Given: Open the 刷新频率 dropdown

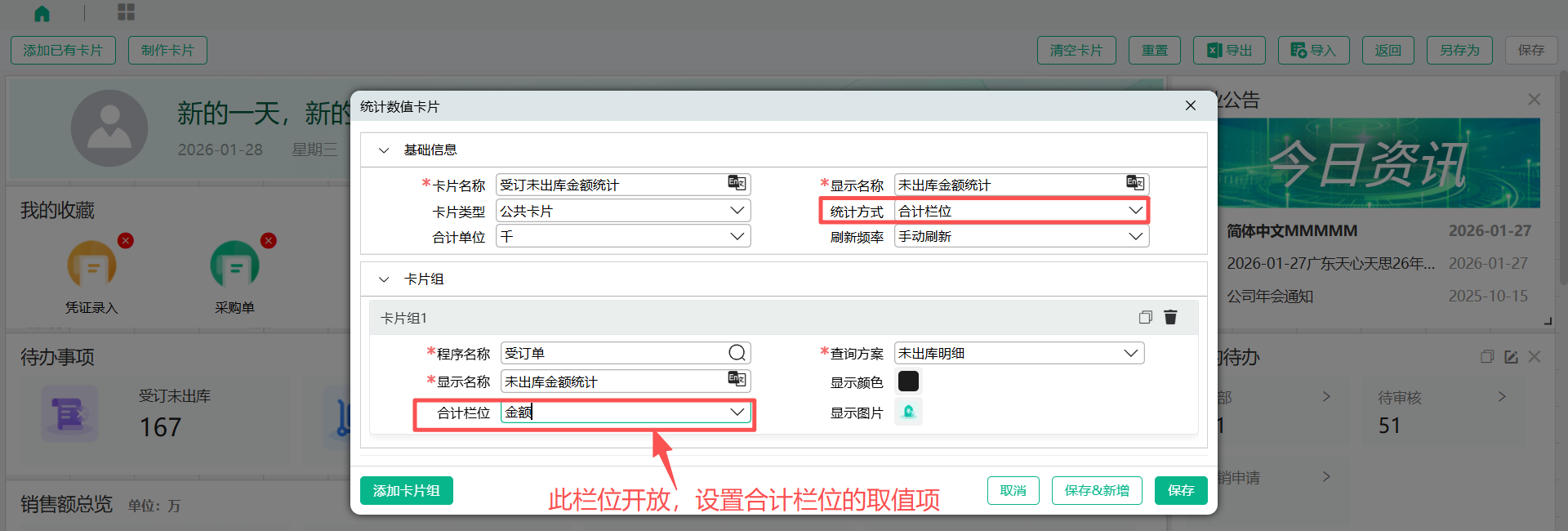Looking at the screenshot, I should (x=1135, y=237).
